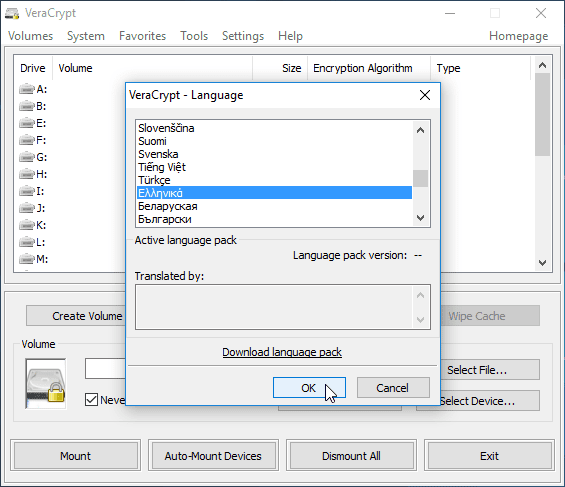Open the Favorites menu
This screenshot has width=565, height=487.
142,36
